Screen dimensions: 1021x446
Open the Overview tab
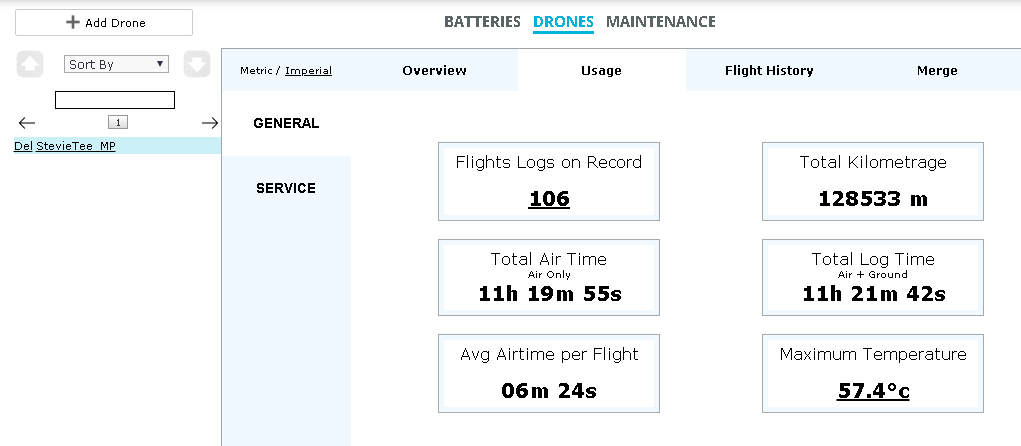point(434,70)
